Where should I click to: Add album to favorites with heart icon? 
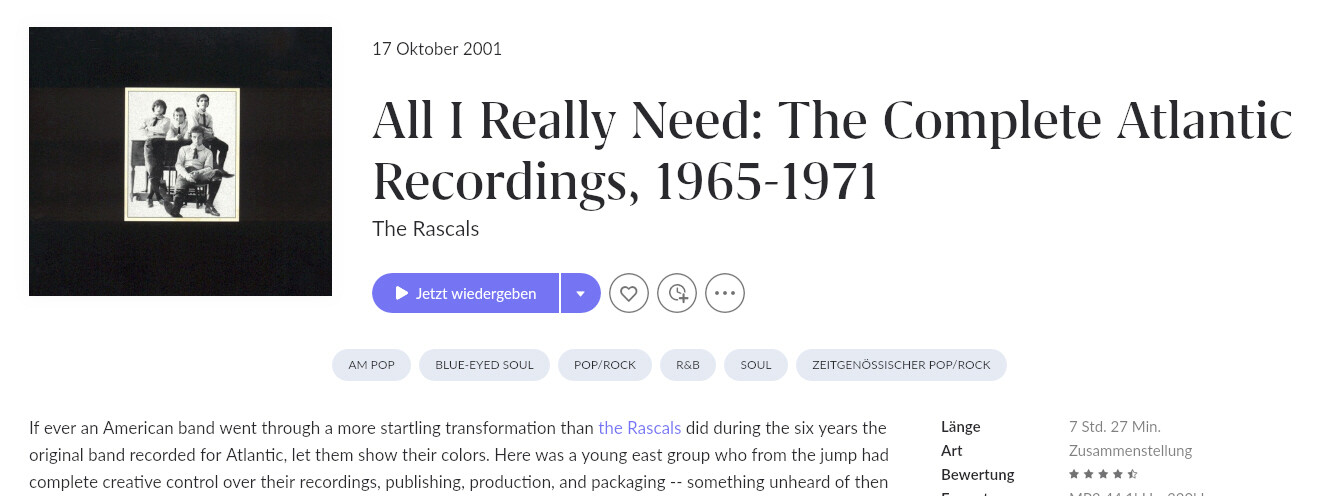click(x=629, y=293)
